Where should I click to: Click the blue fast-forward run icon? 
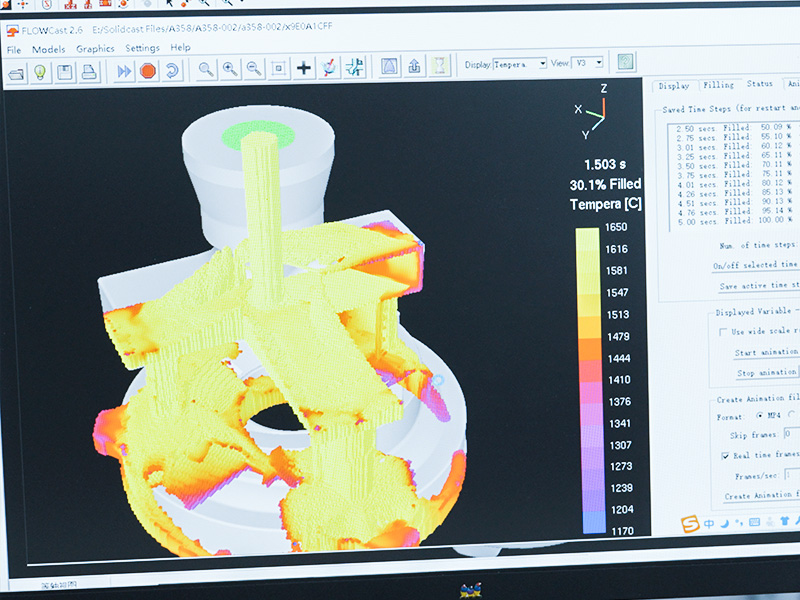coord(124,71)
